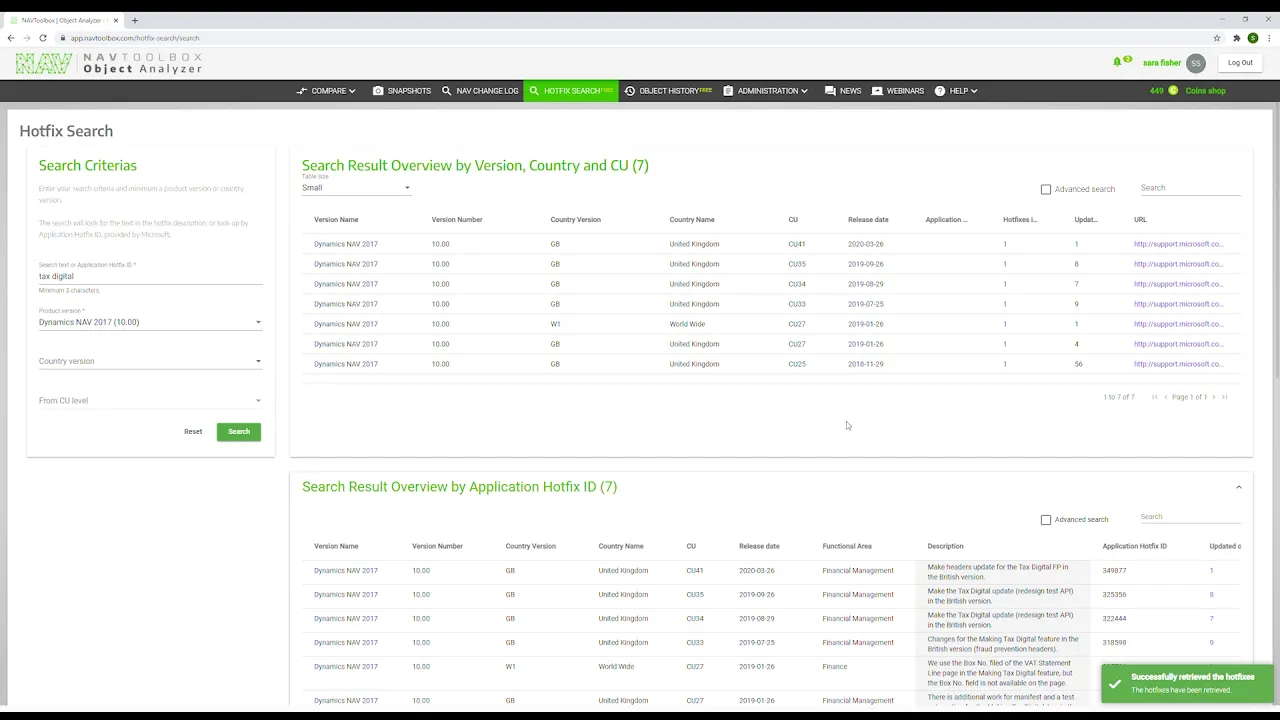Image resolution: width=1280 pixels, height=720 pixels.
Task: Select the Hotfix Search tab
Action: 571,91
